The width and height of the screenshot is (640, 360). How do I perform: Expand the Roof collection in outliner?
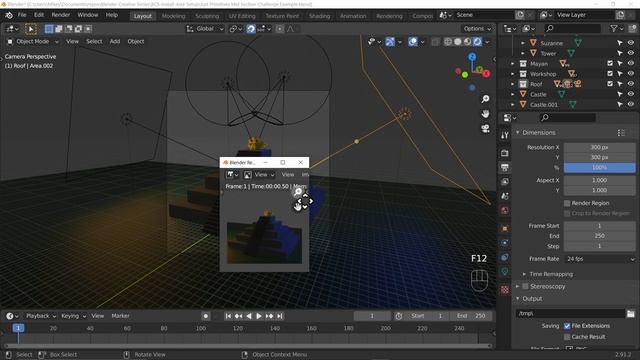click(x=513, y=84)
